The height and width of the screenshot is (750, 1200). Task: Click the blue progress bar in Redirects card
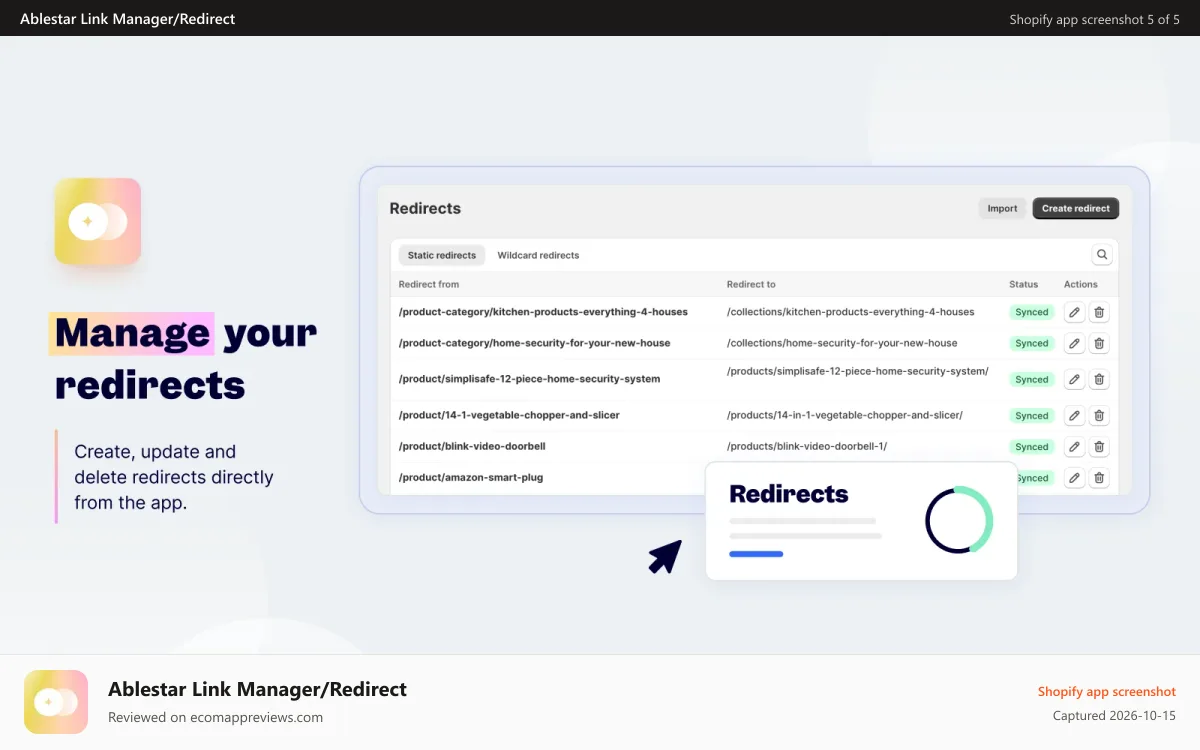tap(756, 553)
